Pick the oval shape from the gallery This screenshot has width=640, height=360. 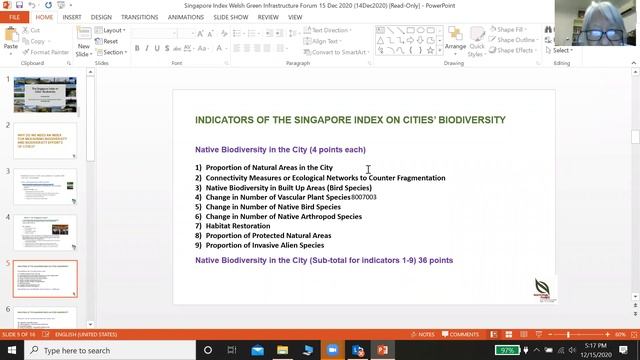(x=420, y=30)
